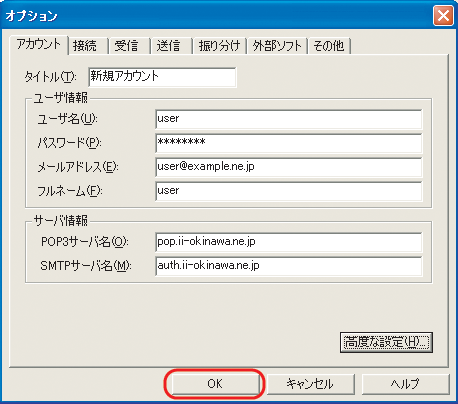Click the パスワード(P) label

point(69,143)
